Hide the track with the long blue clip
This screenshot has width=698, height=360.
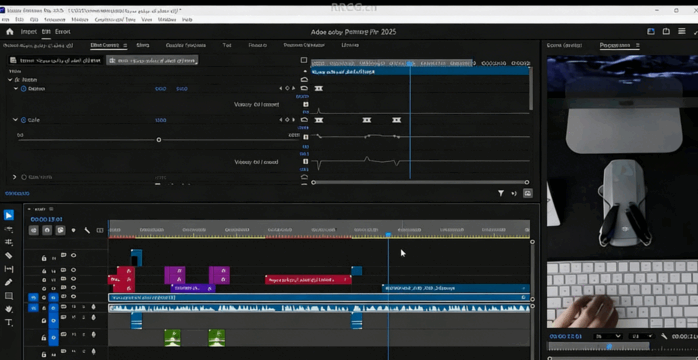point(73,297)
